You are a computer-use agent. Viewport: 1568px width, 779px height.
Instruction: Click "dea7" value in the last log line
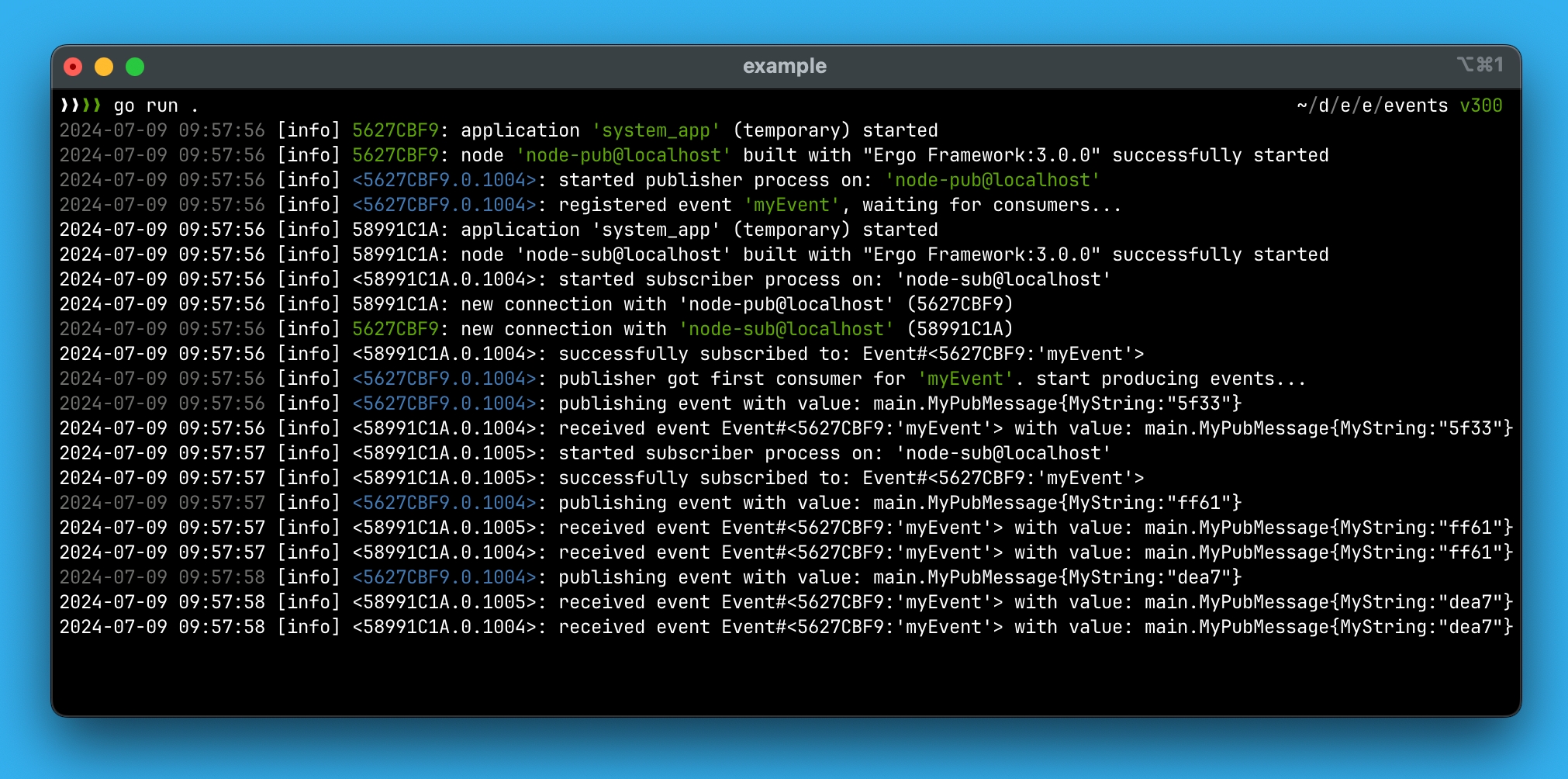[x=1470, y=627]
